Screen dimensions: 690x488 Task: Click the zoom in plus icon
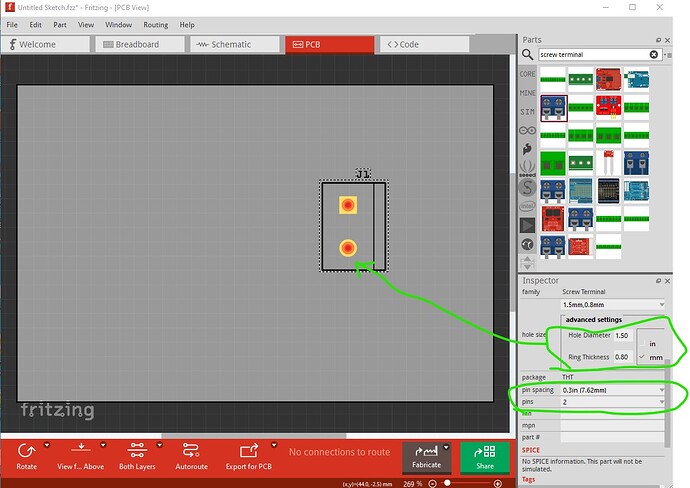click(x=497, y=484)
